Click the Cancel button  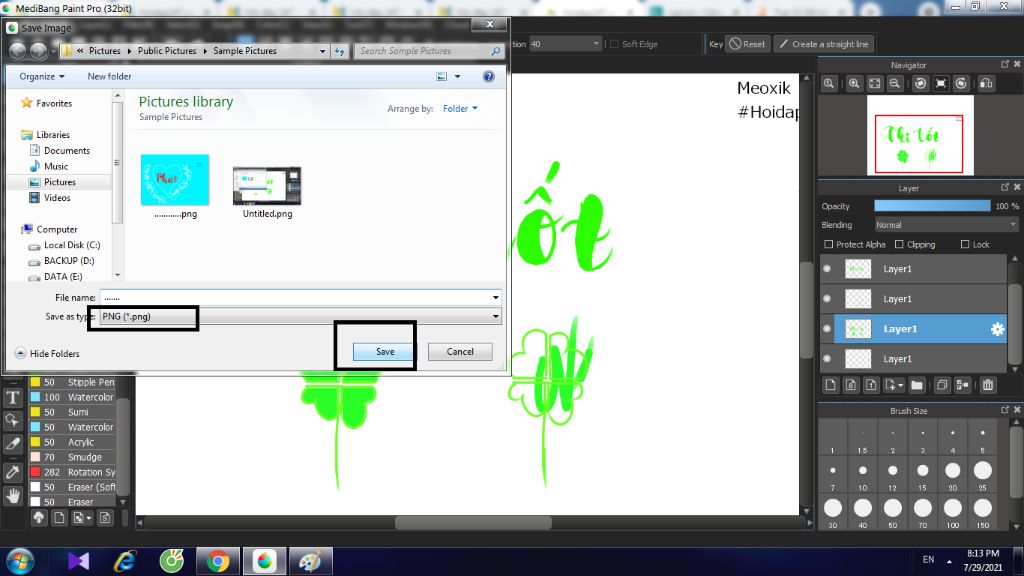point(460,352)
